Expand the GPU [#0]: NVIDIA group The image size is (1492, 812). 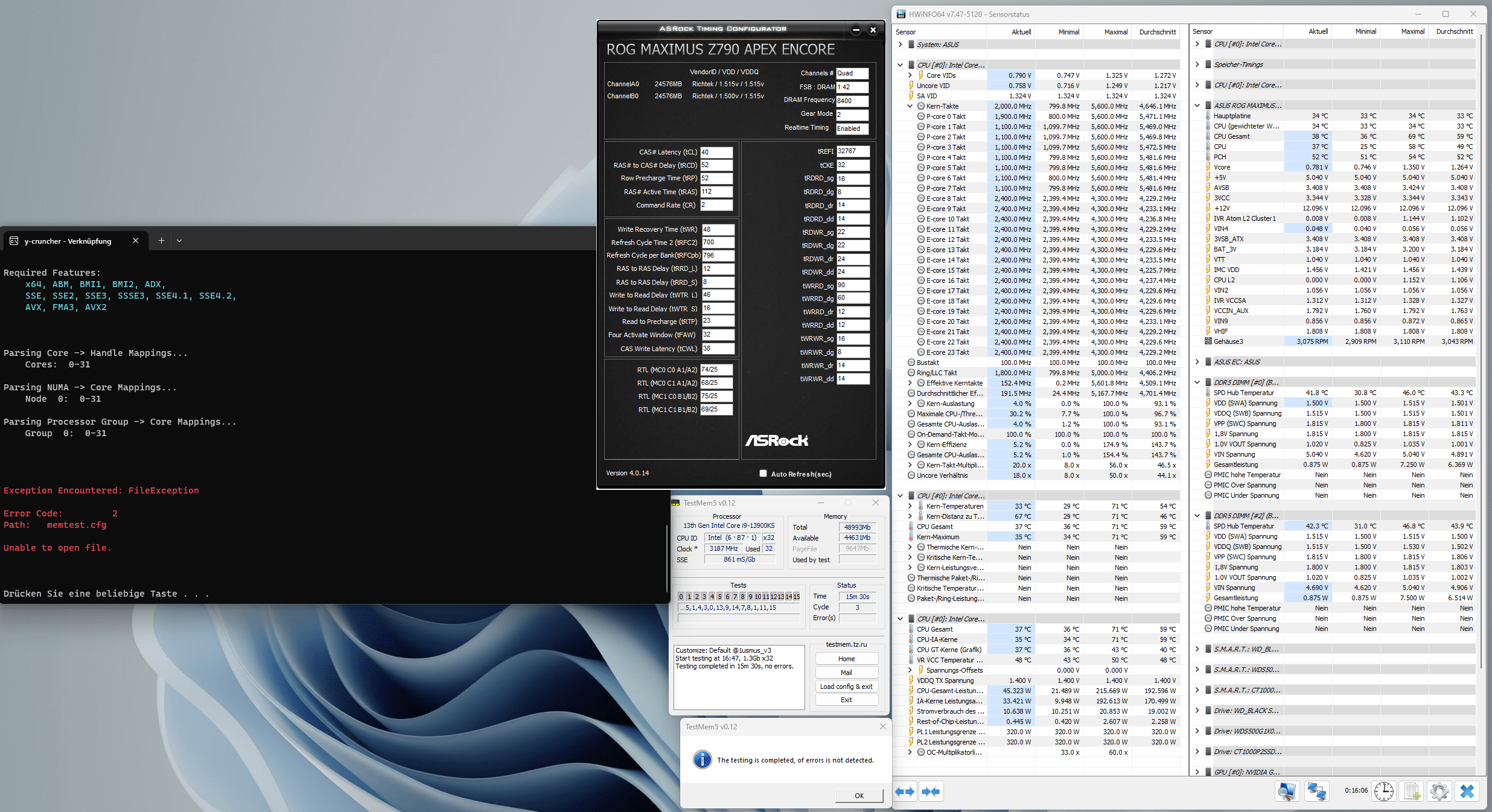click(1197, 772)
